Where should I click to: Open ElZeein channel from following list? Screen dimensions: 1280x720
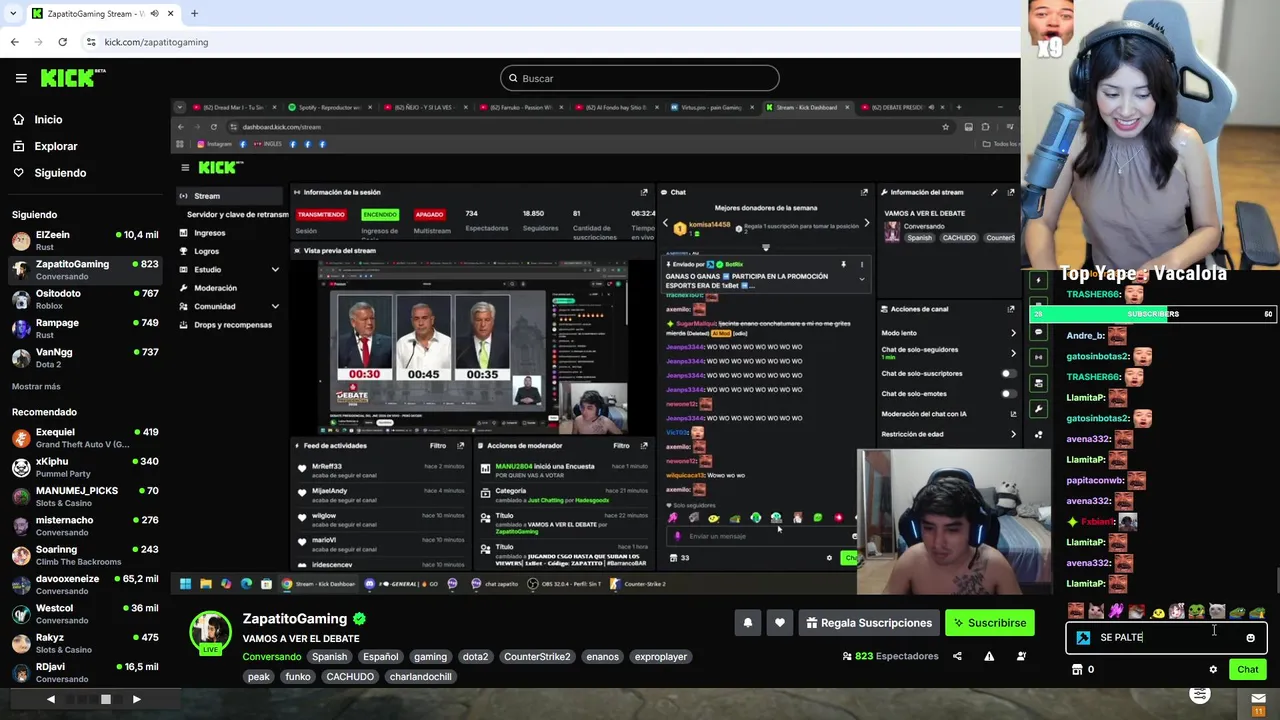(x=85, y=240)
